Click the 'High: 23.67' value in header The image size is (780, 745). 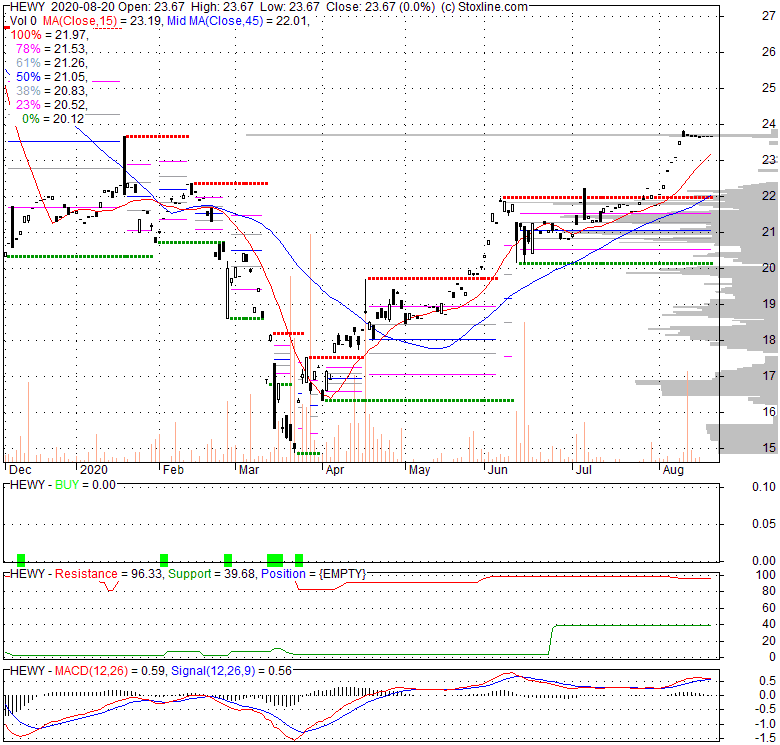221,7
